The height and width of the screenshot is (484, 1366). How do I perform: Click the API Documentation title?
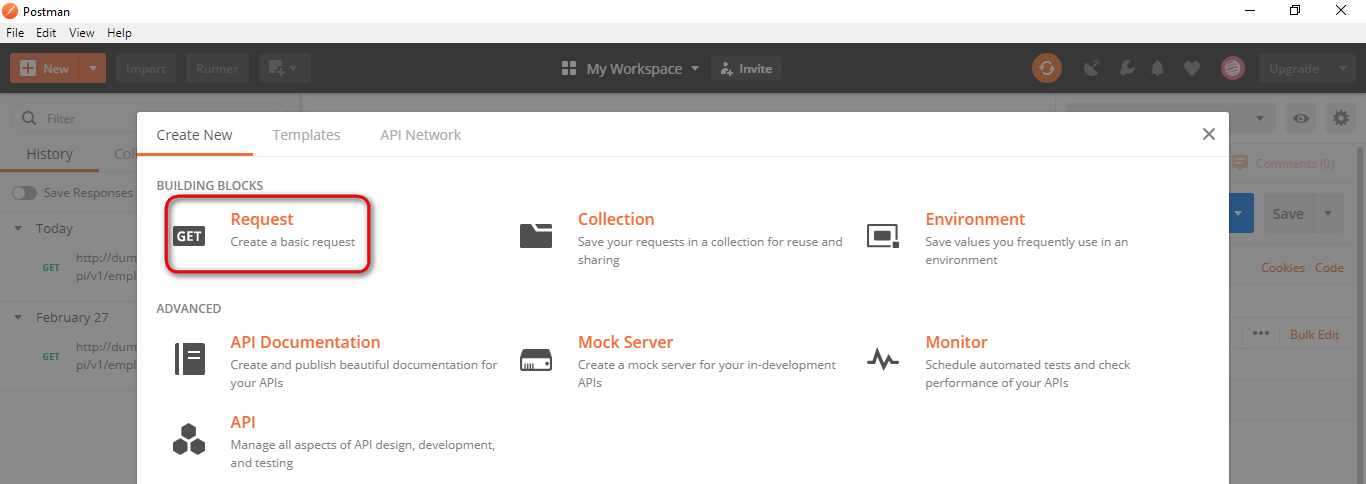pos(305,342)
